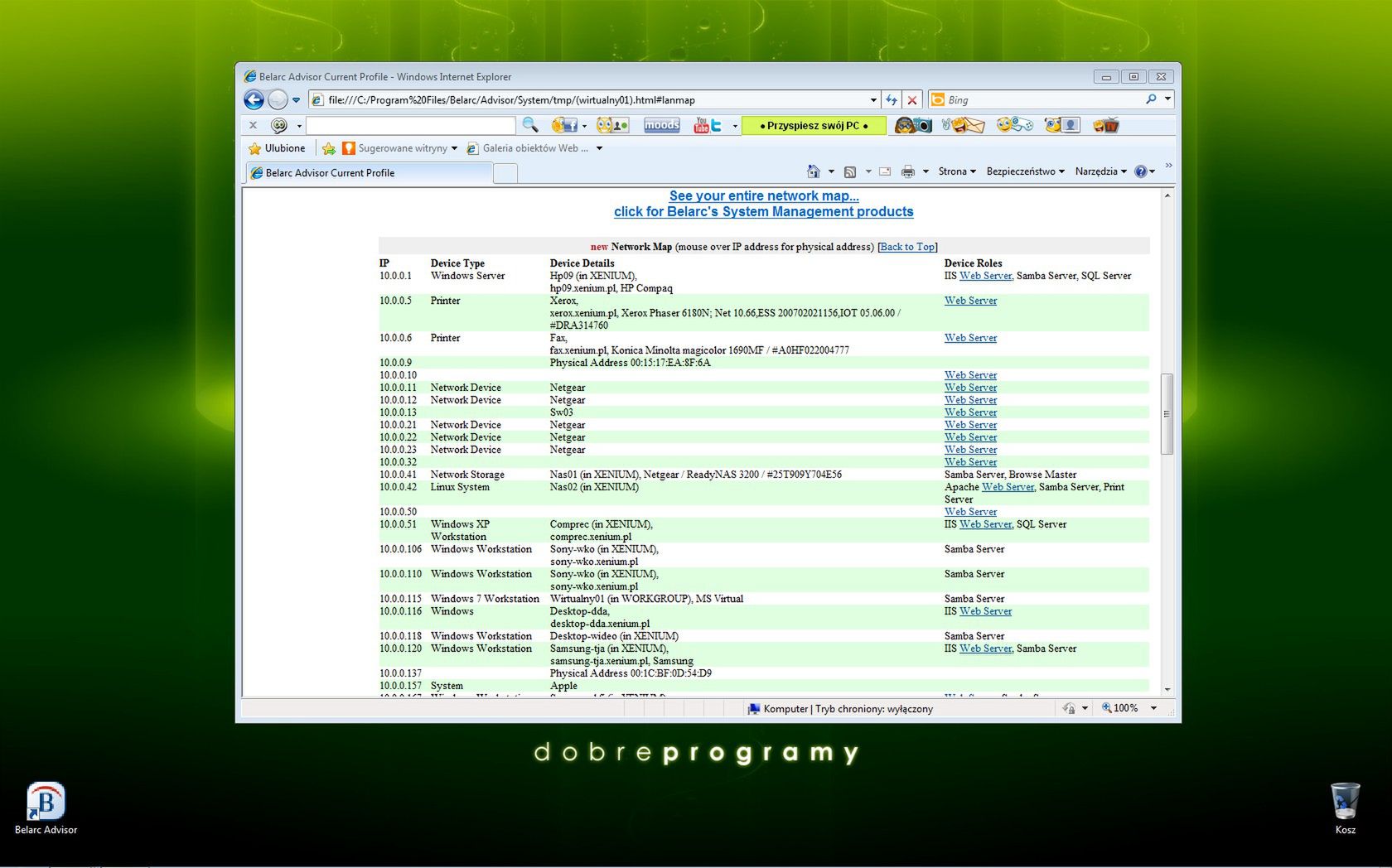Click the status bar security shield icon
The height and width of the screenshot is (868, 1392).
[1069, 708]
